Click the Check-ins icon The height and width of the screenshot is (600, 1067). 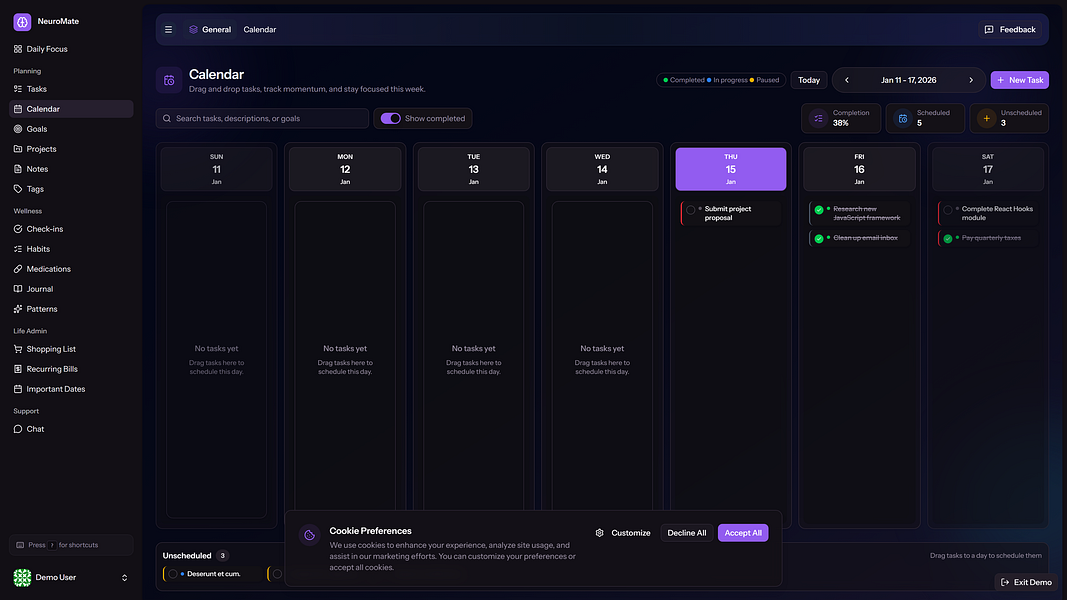tap(18, 229)
